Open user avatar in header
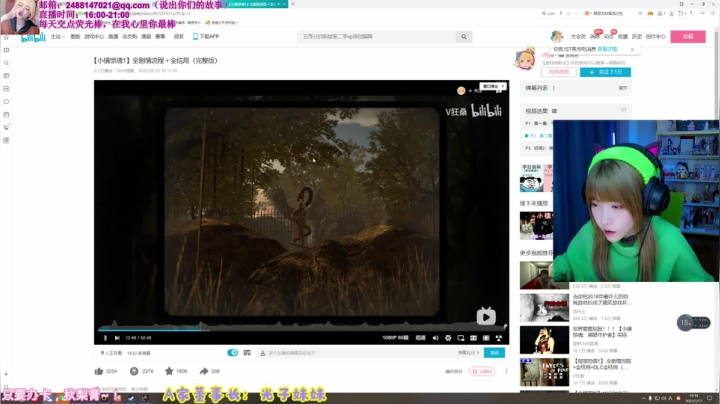 click(x=557, y=36)
